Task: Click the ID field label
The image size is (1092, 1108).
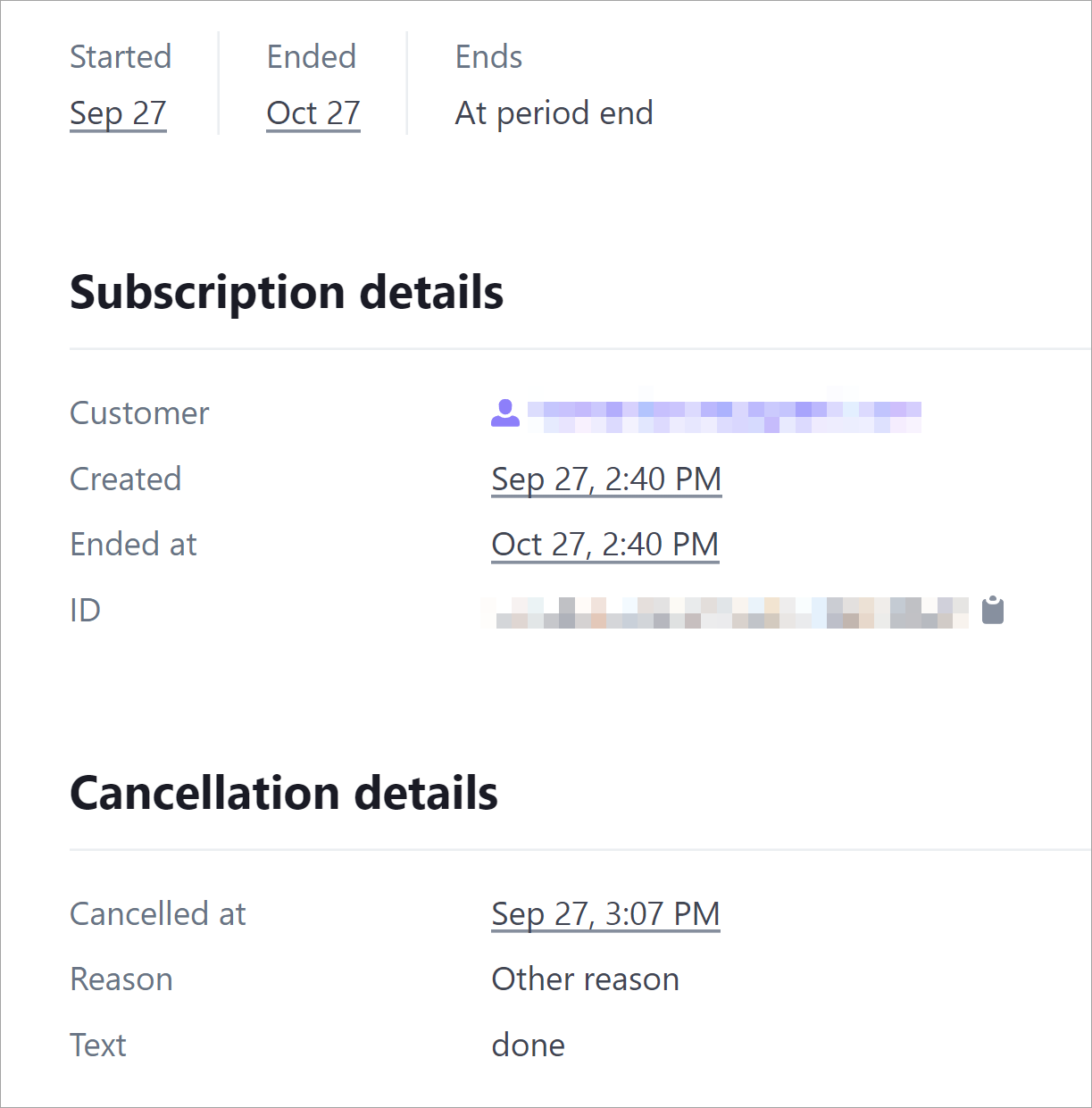Action: click(x=85, y=611)
